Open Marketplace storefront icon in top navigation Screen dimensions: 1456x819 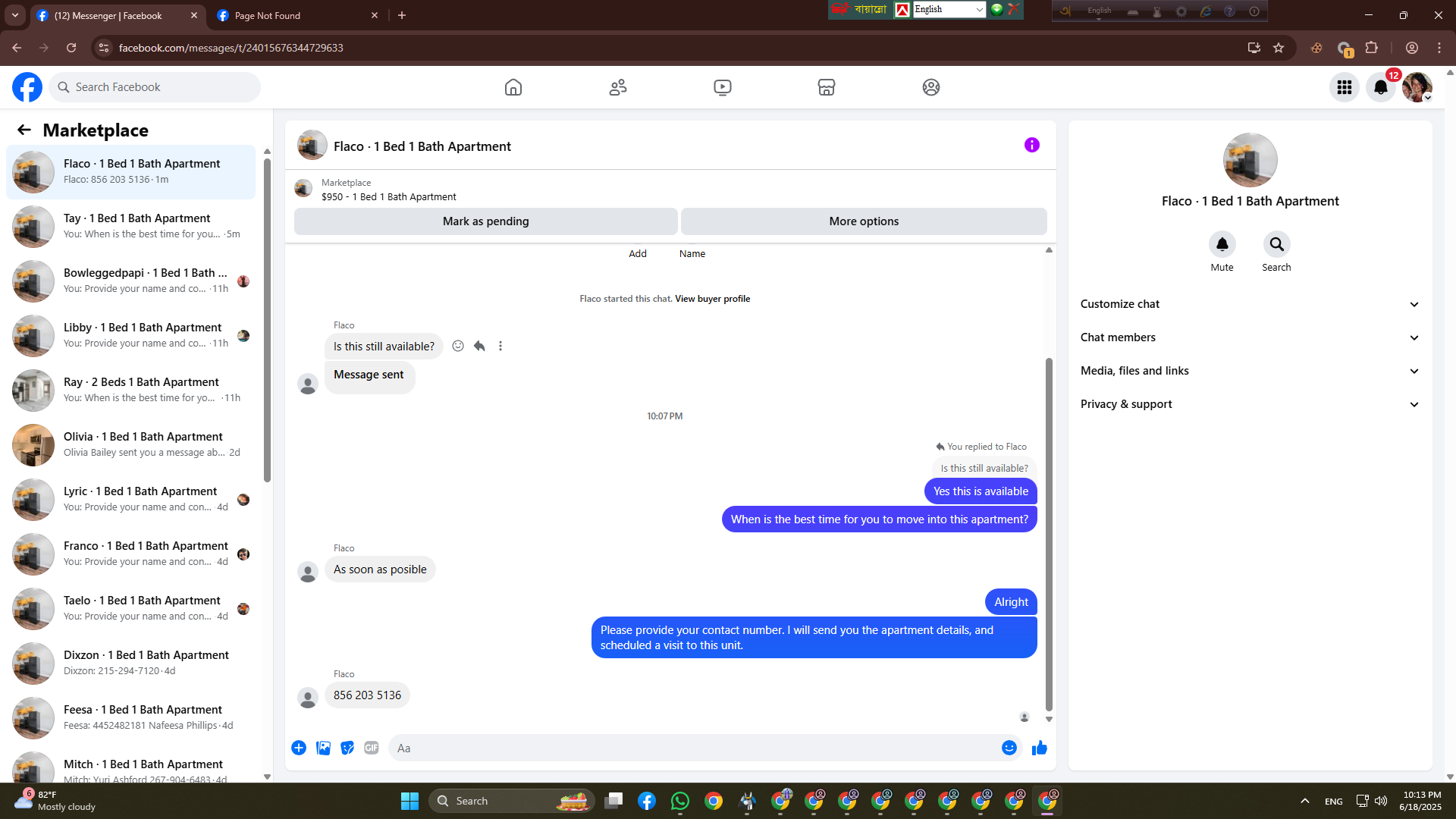[827, 87]
